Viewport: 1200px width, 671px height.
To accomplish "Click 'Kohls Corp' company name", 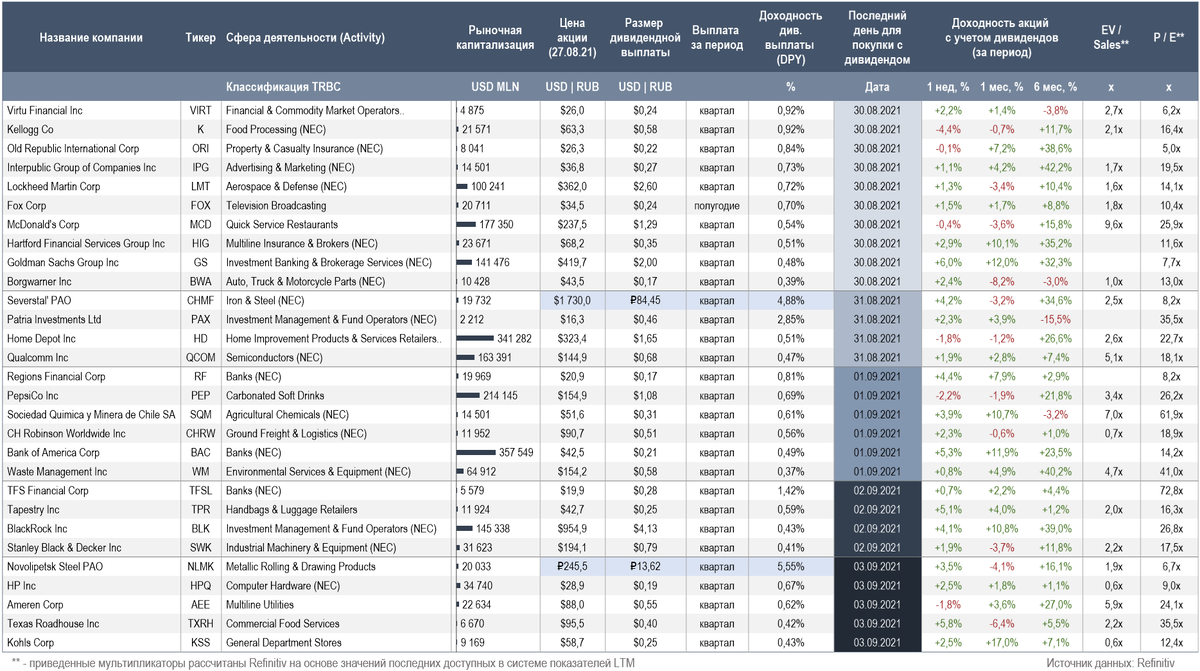I will point(30,643).
